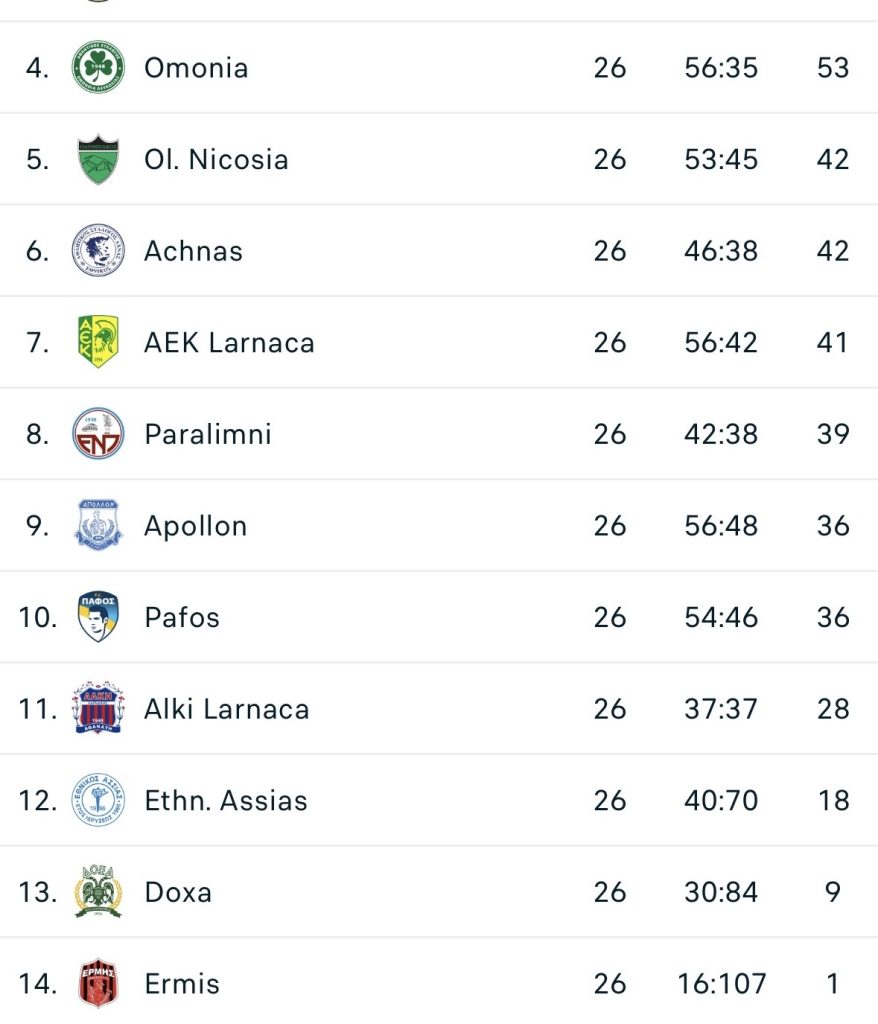The image size is (878, 1024).
Task: Select the Ermis team name
Action: pos(182,984)
